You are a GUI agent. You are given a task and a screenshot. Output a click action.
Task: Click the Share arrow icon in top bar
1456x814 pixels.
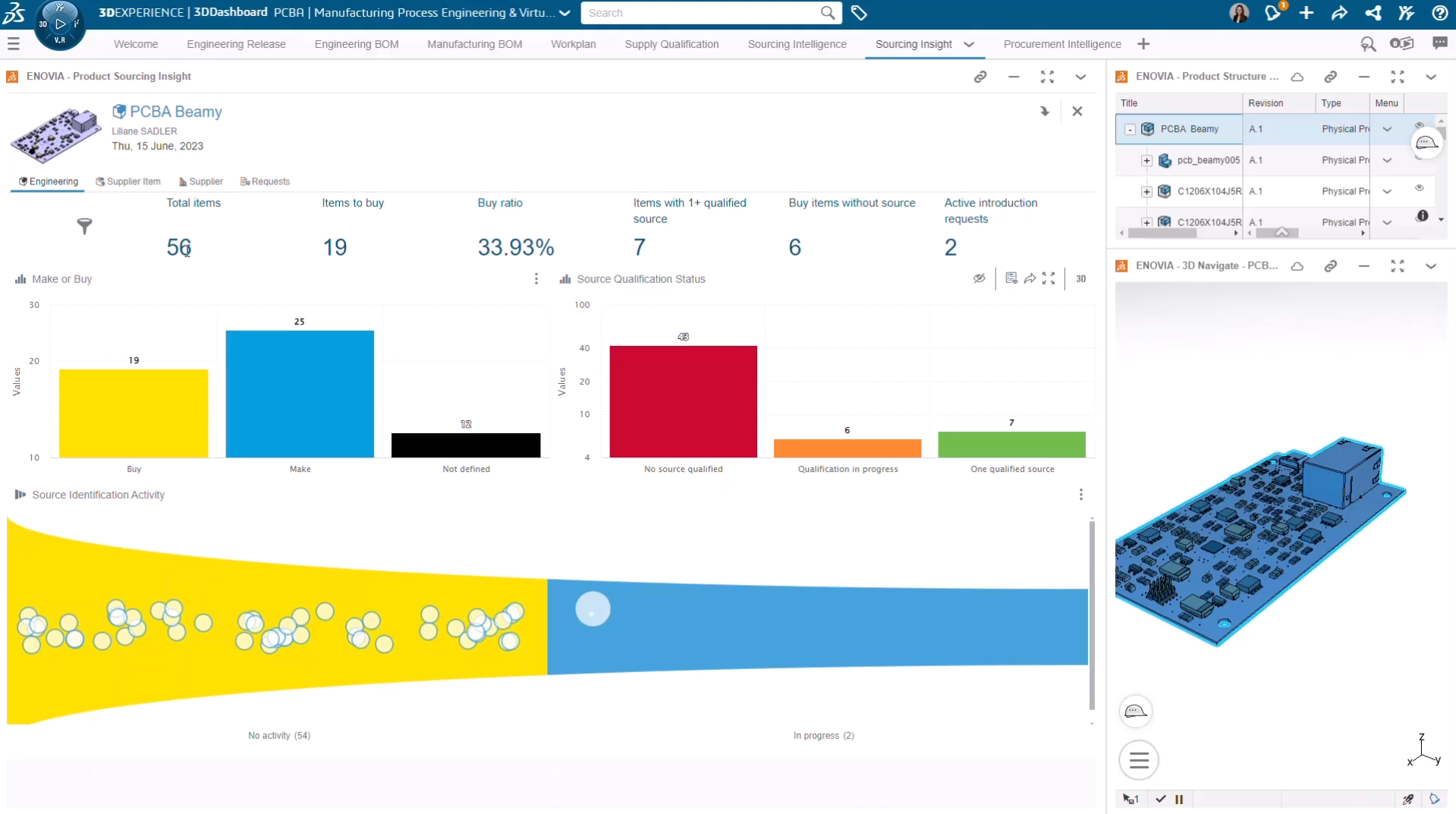tap(1339, 13)
